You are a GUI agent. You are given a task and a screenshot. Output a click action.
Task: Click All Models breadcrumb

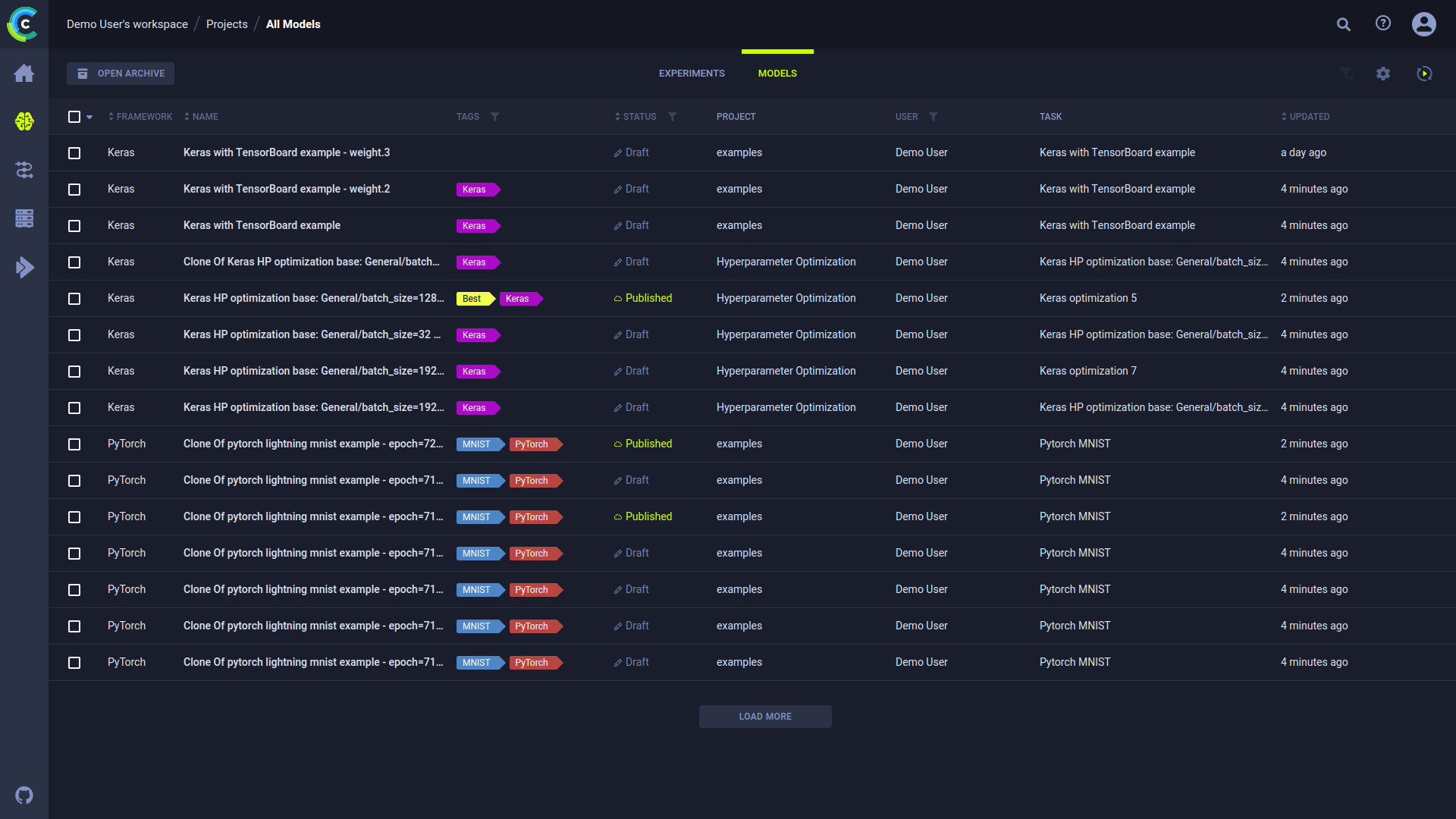point(293,24)
